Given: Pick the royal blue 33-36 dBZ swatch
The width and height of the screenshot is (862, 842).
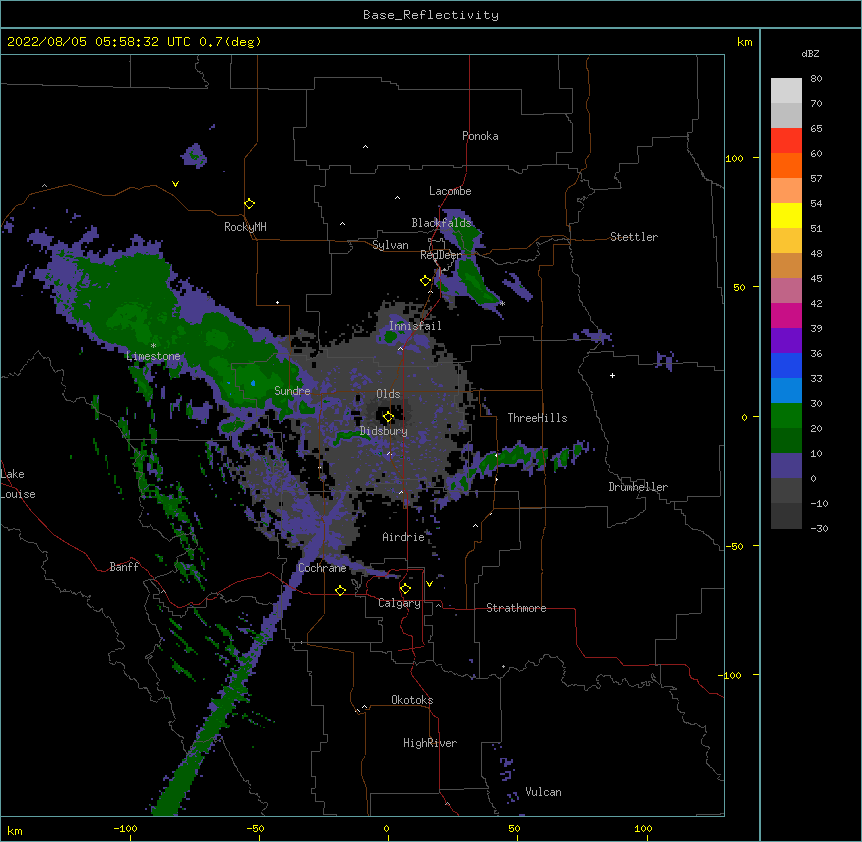Looking at the screenshot, I should 786,365.
